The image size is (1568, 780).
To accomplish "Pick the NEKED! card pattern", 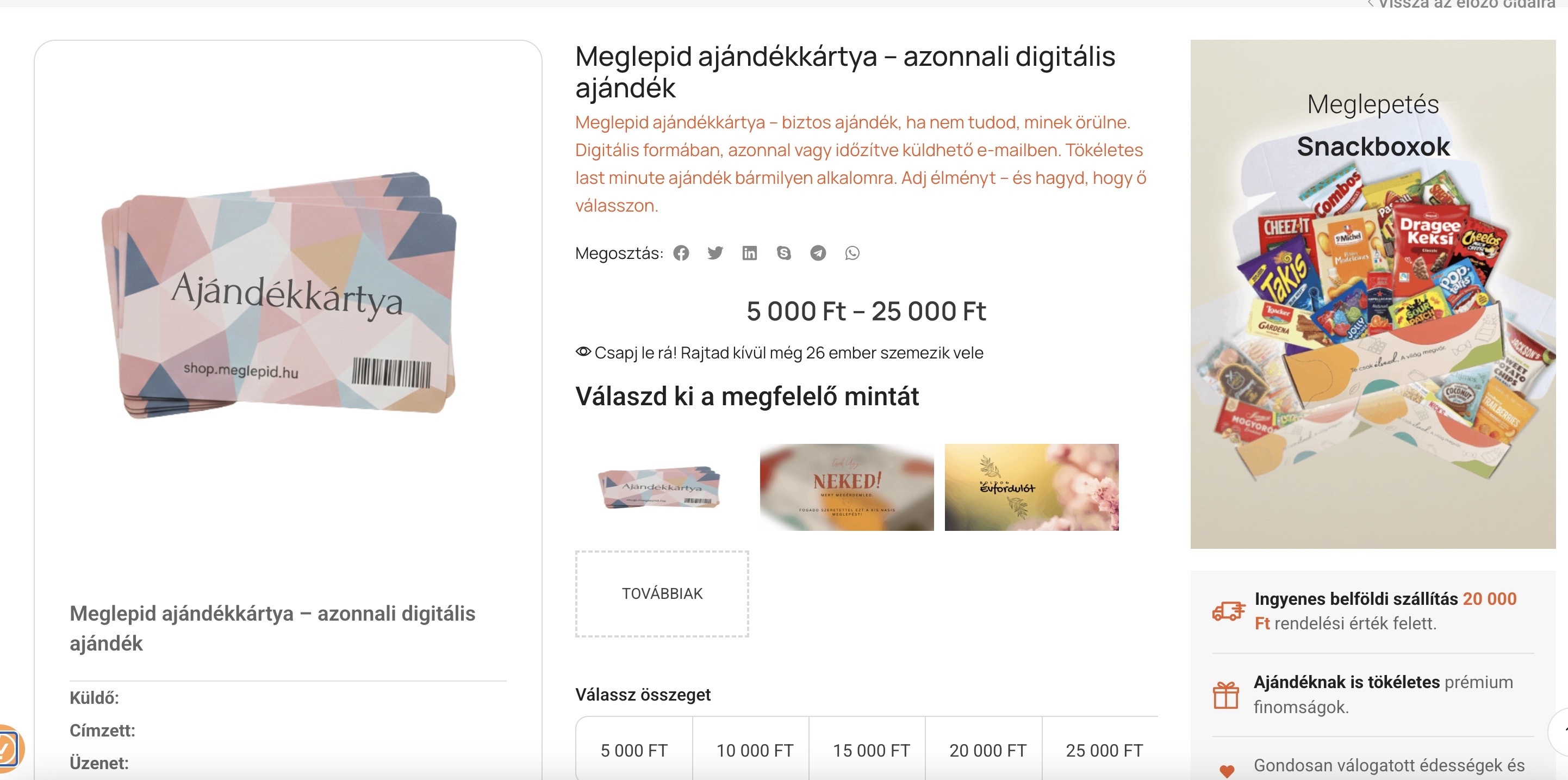I will [847, 487].
